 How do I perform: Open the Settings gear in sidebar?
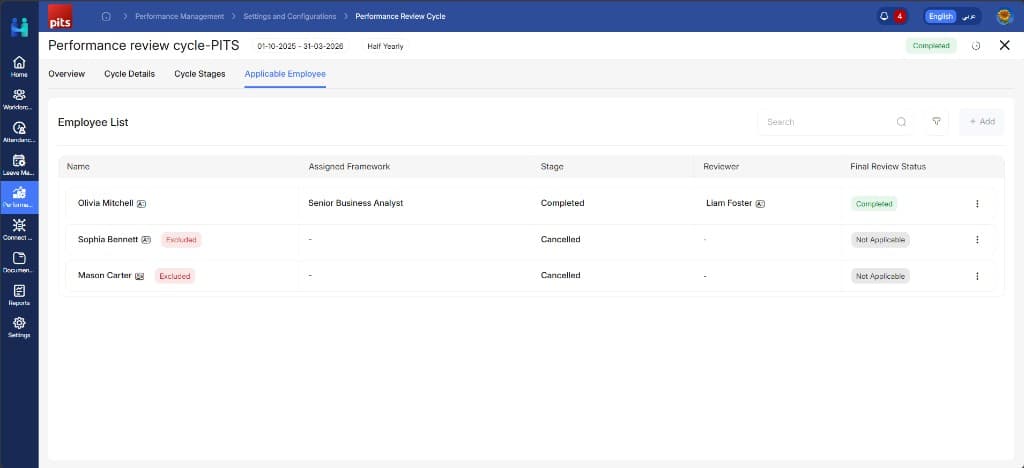[19, 328]
